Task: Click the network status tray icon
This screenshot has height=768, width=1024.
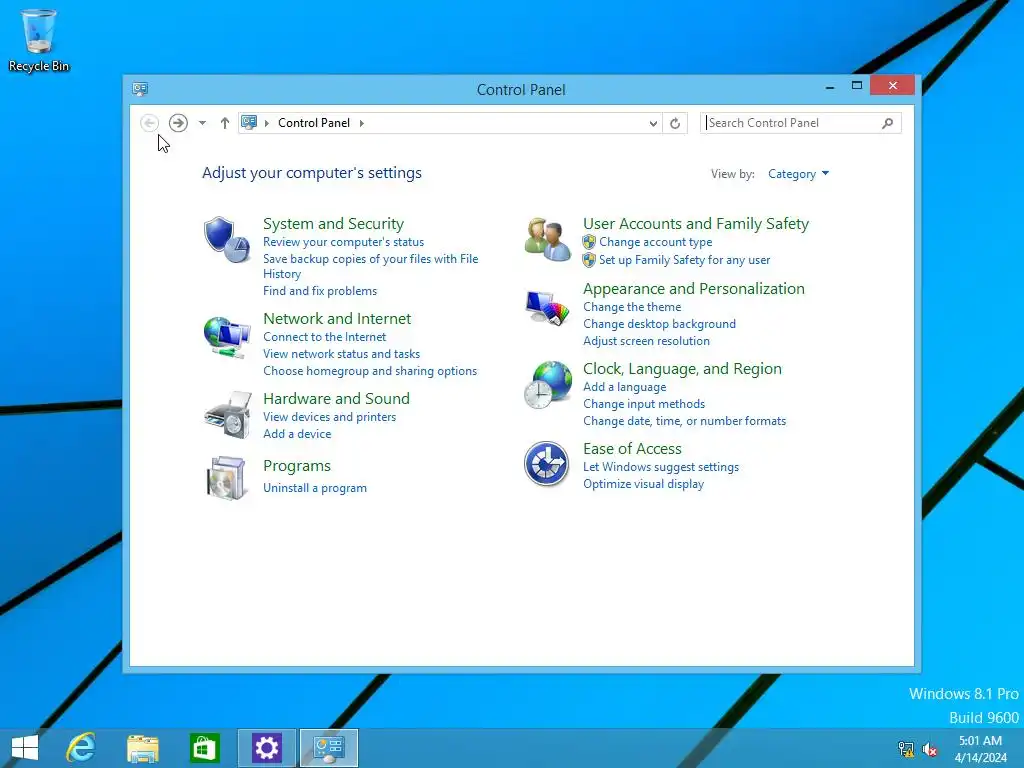Action: (x=906, y=749)
